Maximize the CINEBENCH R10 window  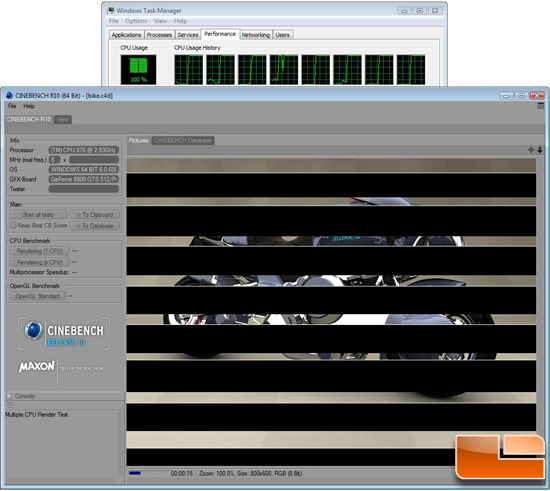pyautogui.click(x=521, y=95)
